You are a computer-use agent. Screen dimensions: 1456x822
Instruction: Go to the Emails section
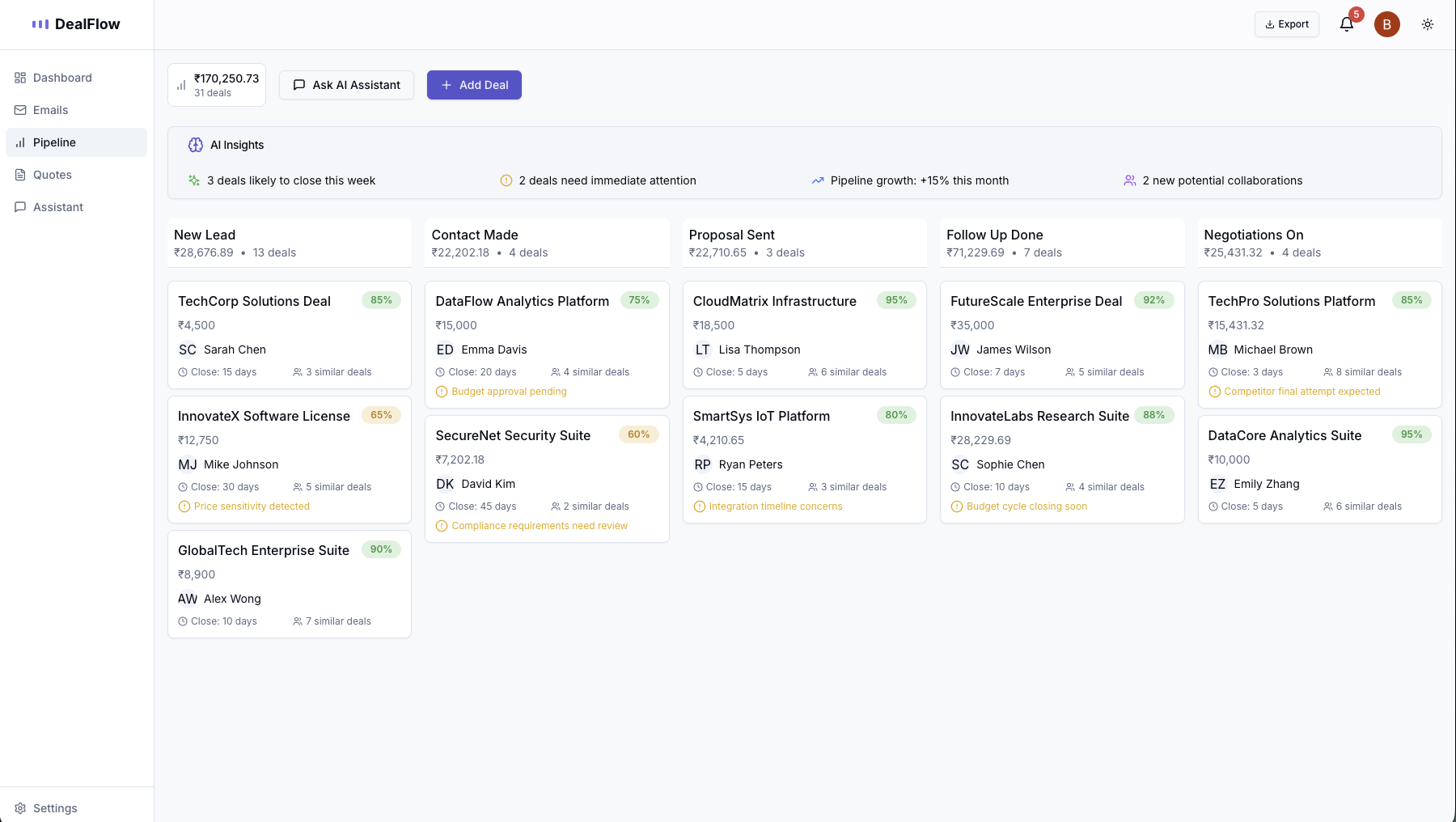(50, 110)
